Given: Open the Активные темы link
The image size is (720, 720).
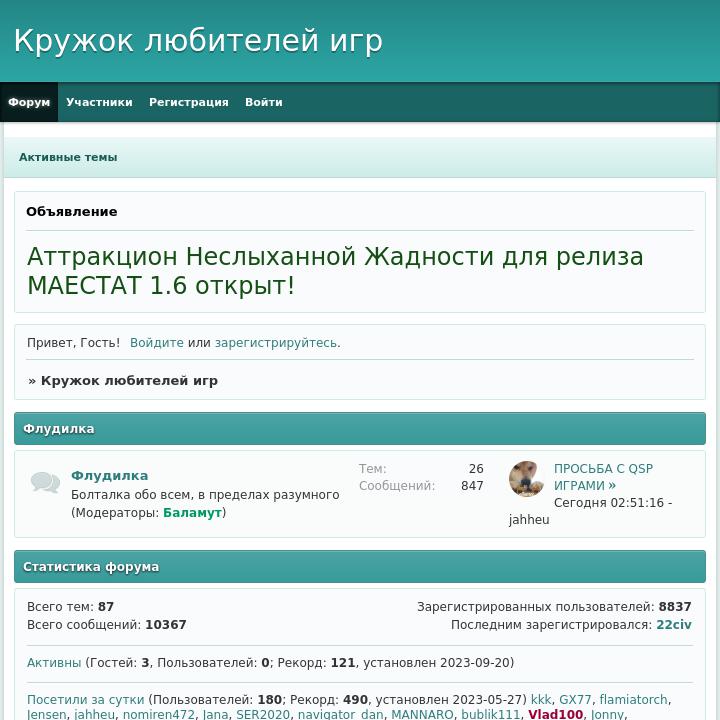Looking at the screenshot, I should pos(68,157).
